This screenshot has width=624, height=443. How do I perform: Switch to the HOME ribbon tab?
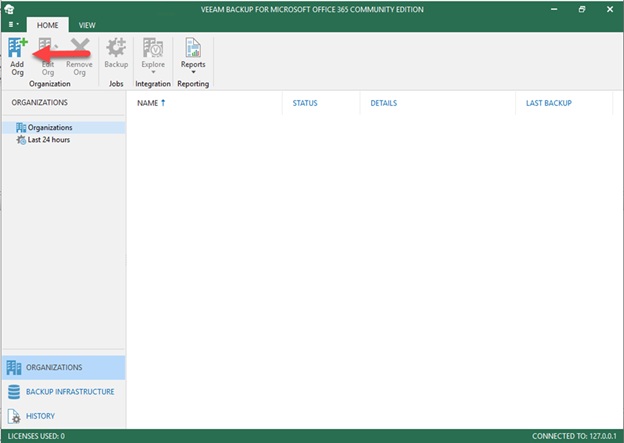pos(48,25)
